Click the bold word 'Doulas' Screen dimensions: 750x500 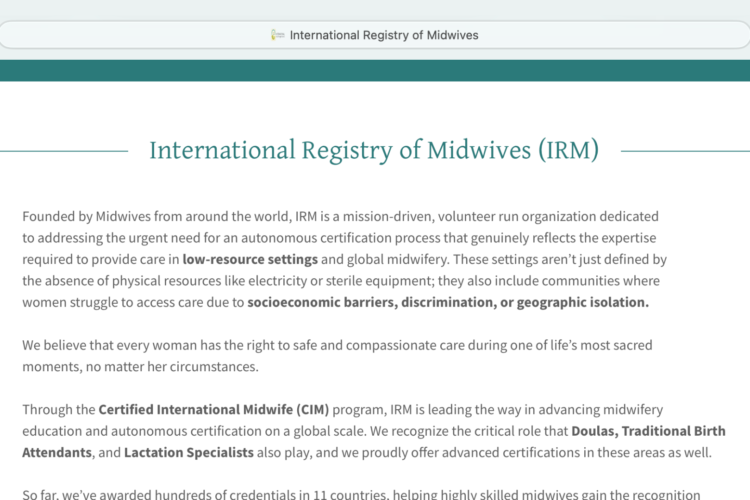[x=597, y=431]
